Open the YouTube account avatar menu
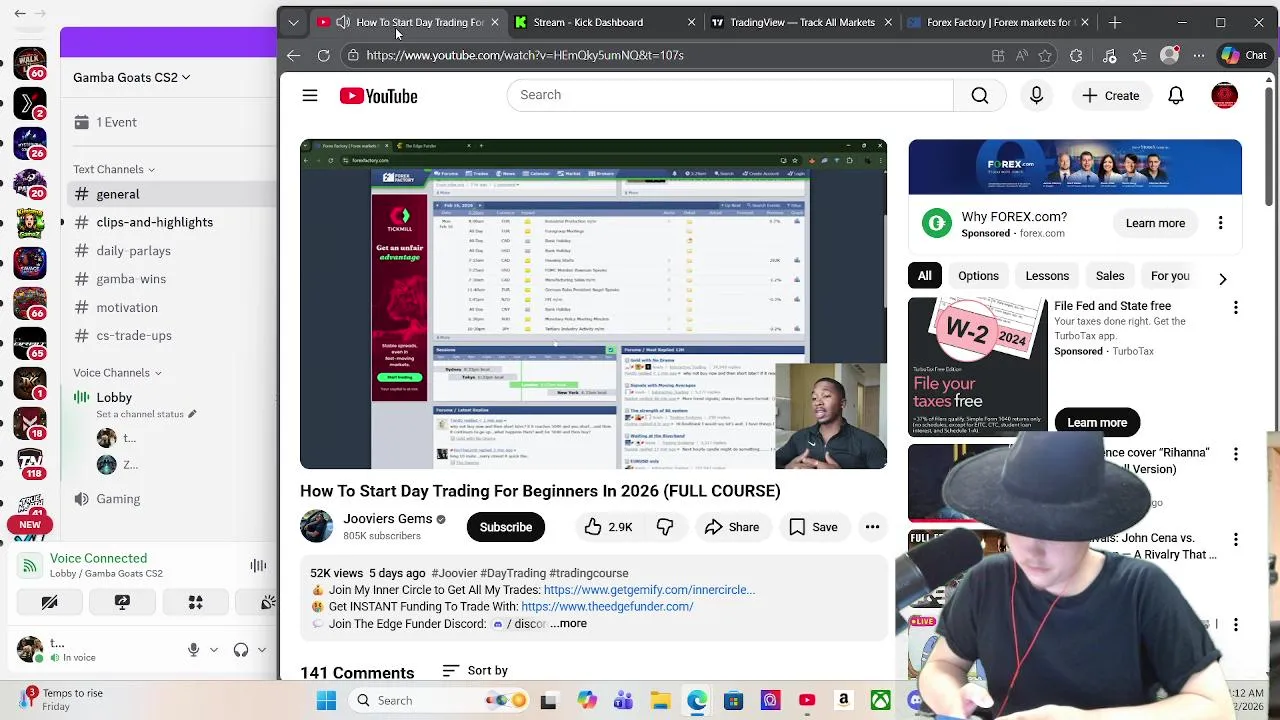 1224,96
